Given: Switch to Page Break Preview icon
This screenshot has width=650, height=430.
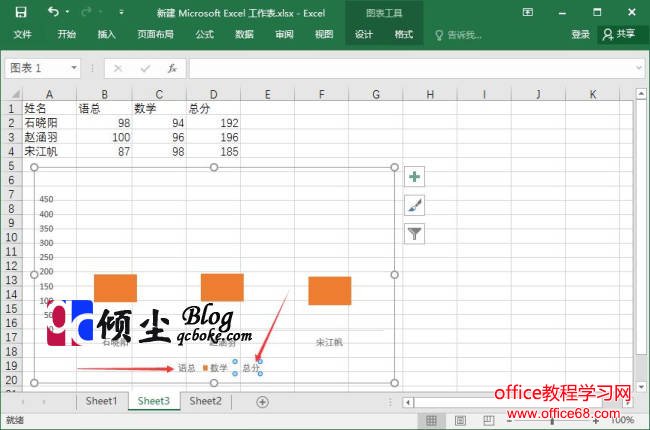Looking at the screenshot, I should coord(489,420).
